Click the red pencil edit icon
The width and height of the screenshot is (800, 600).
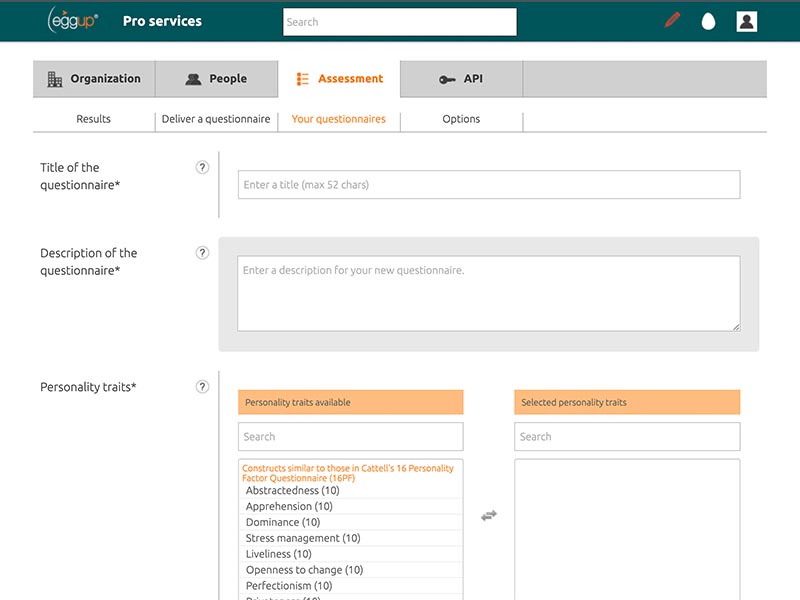[x=672, y=20]
